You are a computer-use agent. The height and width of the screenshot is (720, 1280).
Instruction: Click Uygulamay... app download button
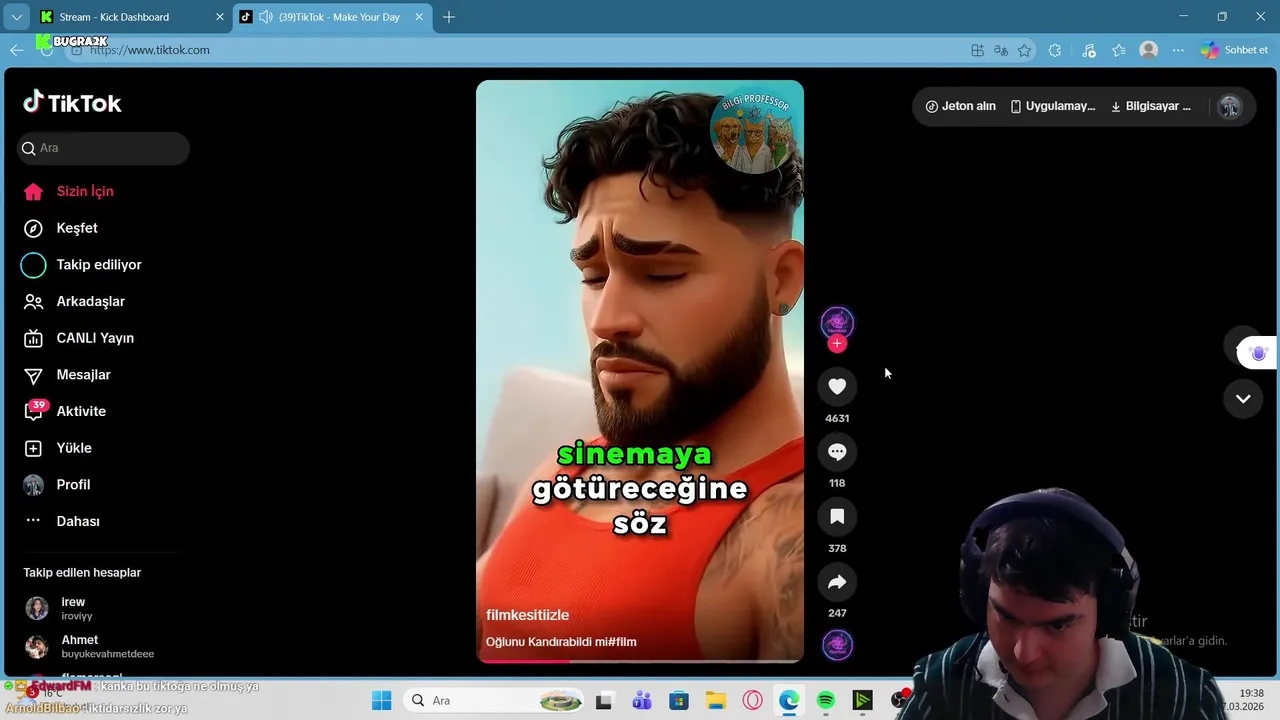[1053, 106]
